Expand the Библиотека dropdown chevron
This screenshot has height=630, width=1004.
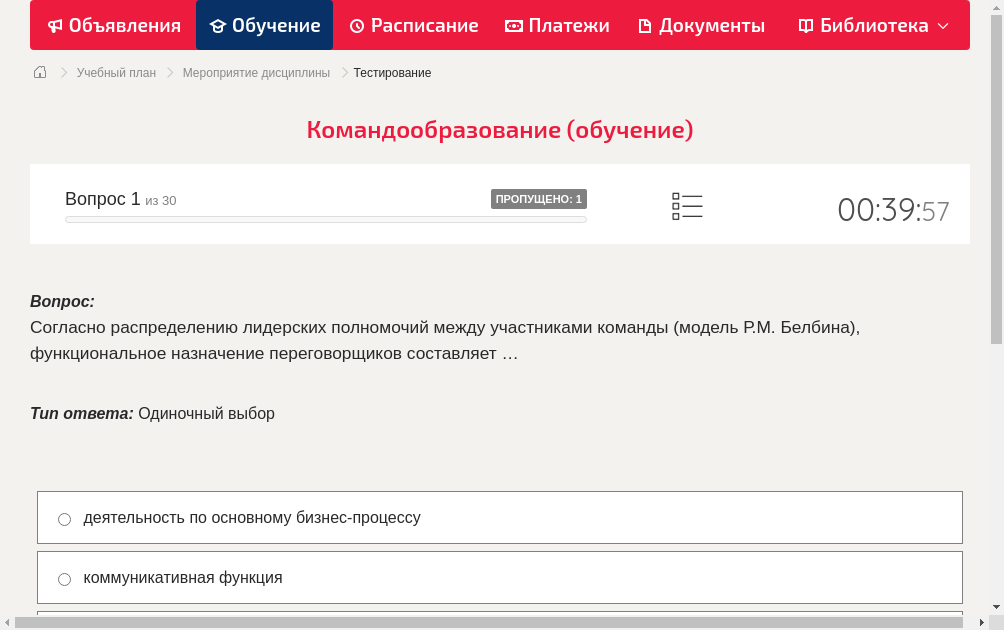(x=940, y=25)
